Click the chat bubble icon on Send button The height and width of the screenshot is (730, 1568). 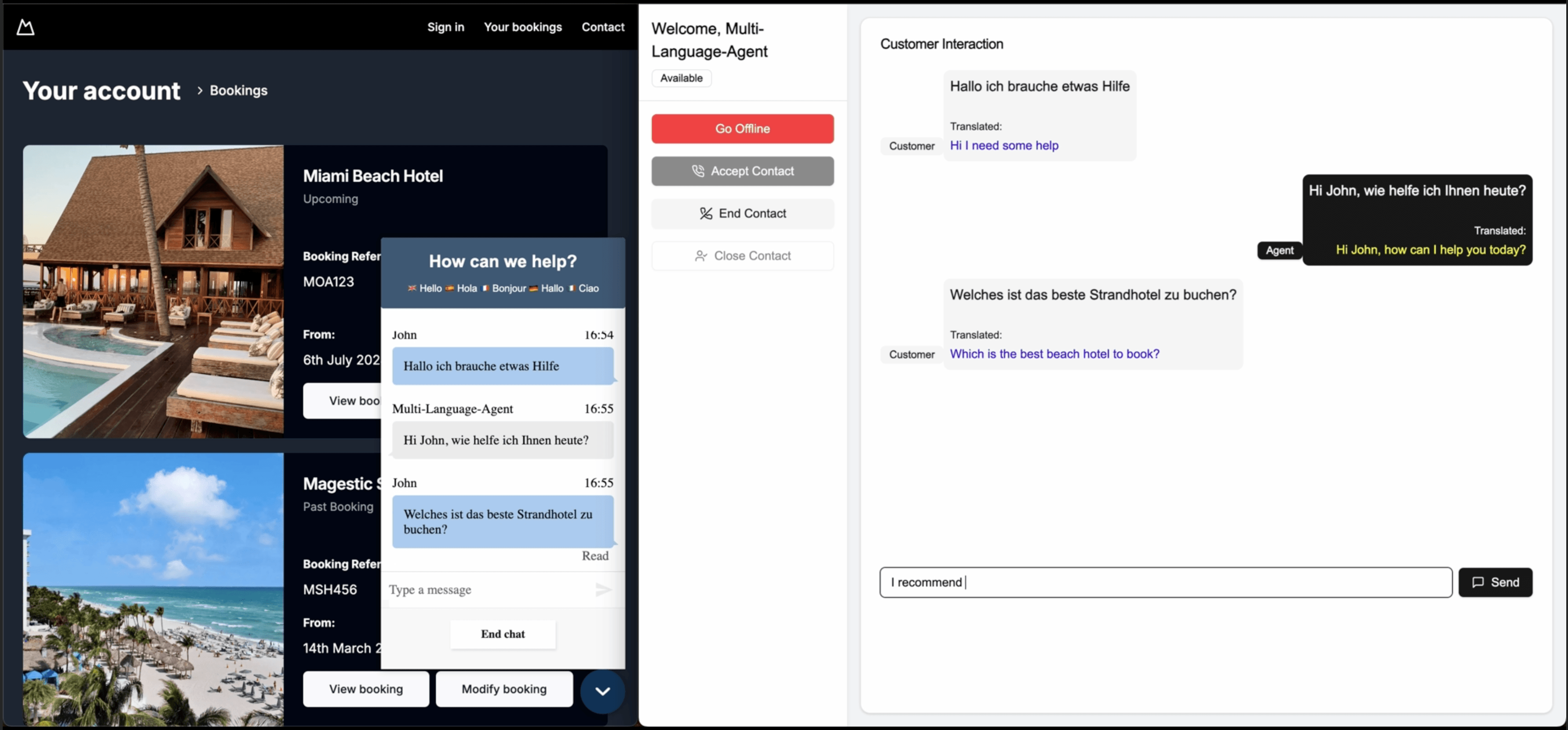pos(1477,583)
